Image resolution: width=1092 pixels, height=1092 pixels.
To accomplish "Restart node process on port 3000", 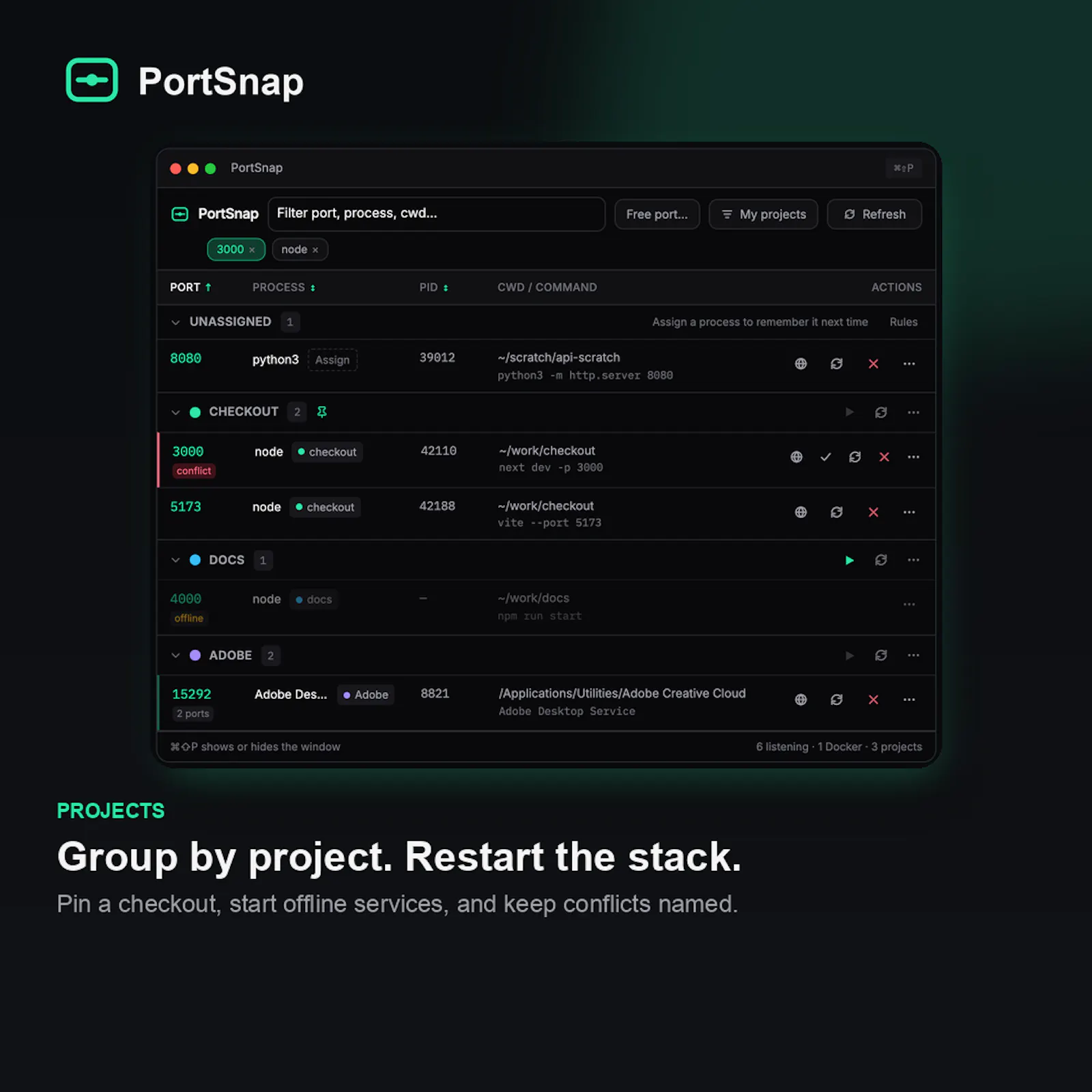I will [x=854, y=457].
